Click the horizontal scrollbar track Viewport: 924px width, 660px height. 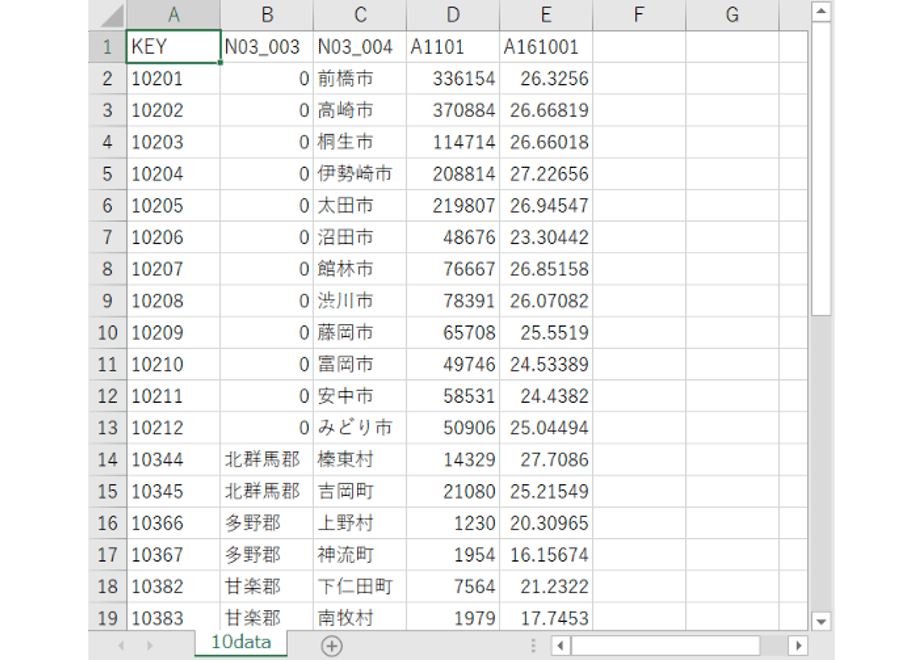679,645
